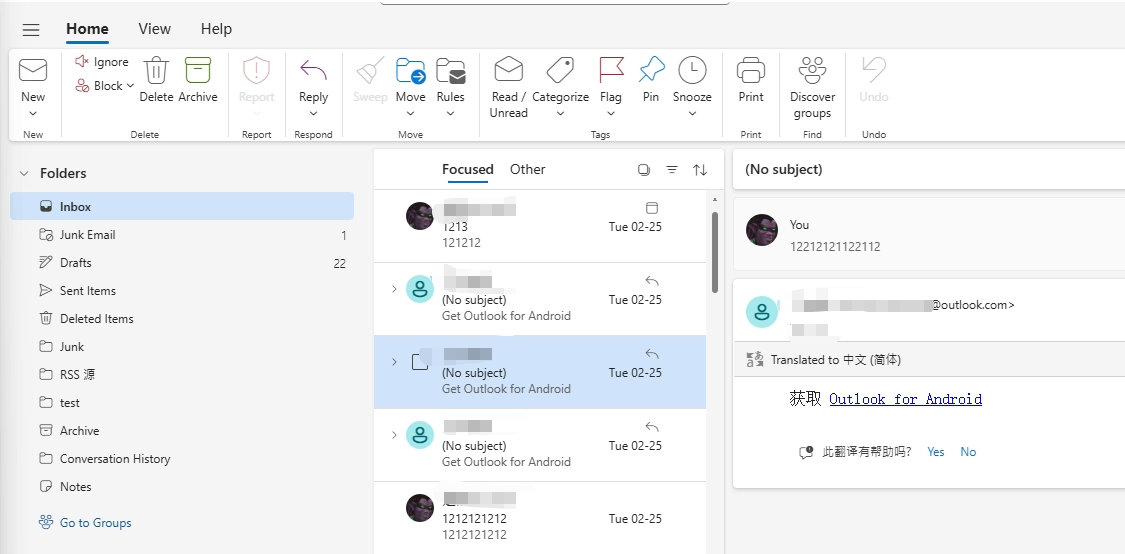Viewport: 1125px width, 554px height.
Task: Open the Drafts folder
Action: pos(182,263)
